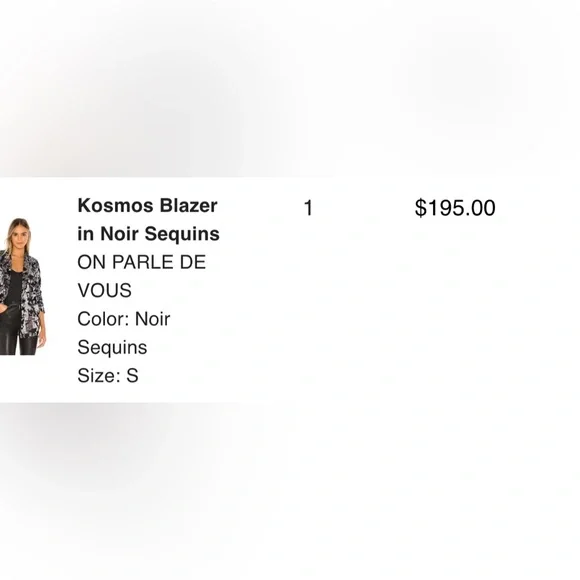Open the blazer product thumbnail image

pos(23,286)
